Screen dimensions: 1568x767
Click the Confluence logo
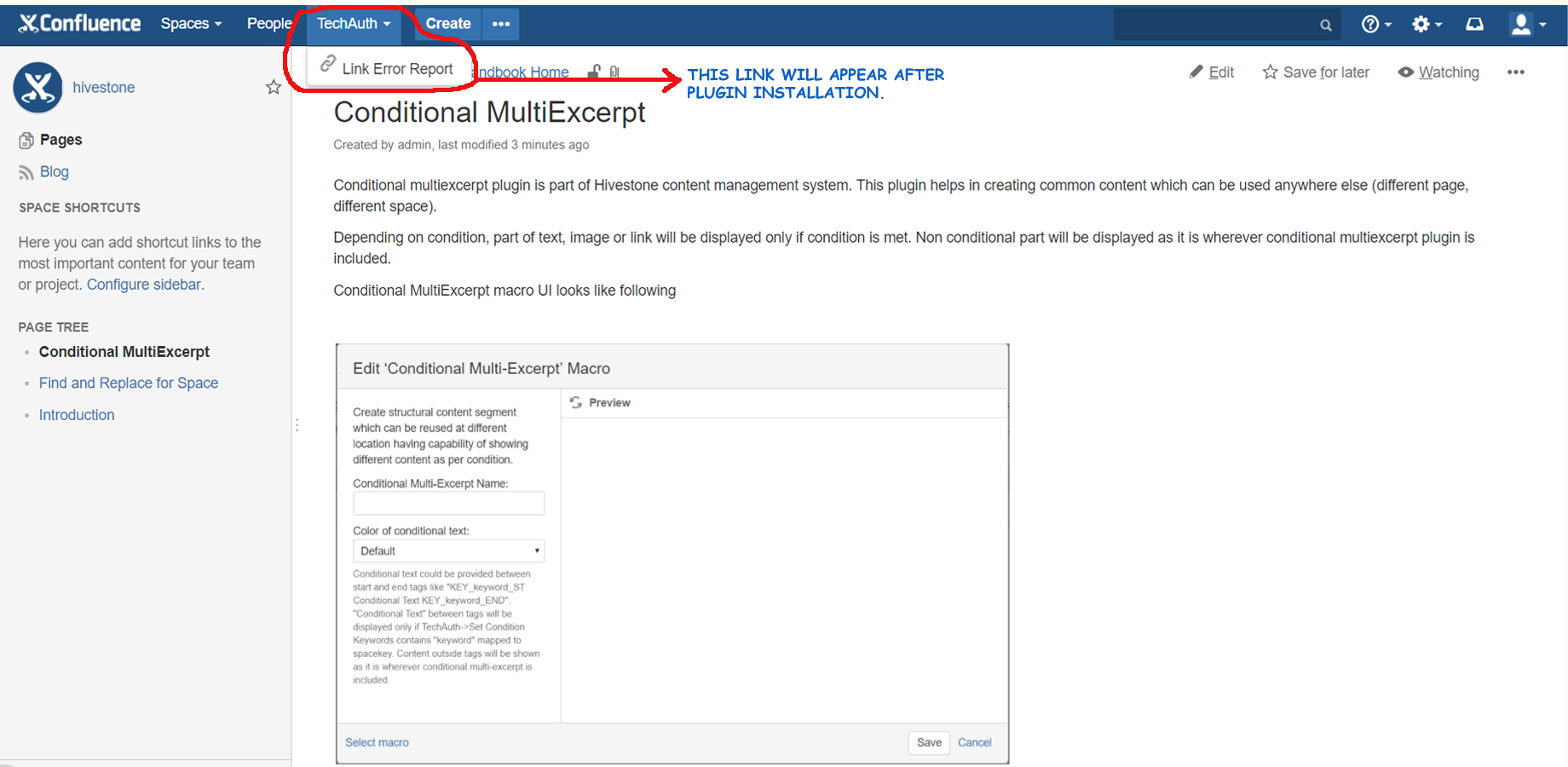click(x=79, y=24)
